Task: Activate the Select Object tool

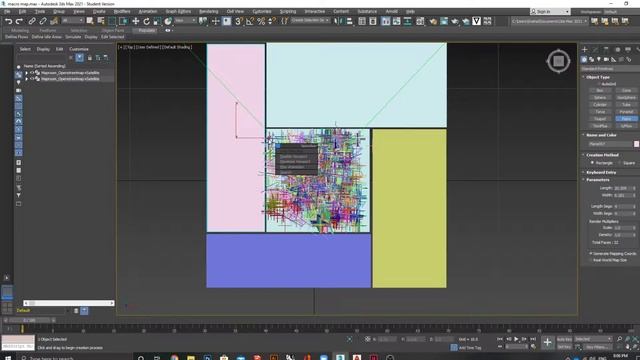Action: tap(90, 21)
